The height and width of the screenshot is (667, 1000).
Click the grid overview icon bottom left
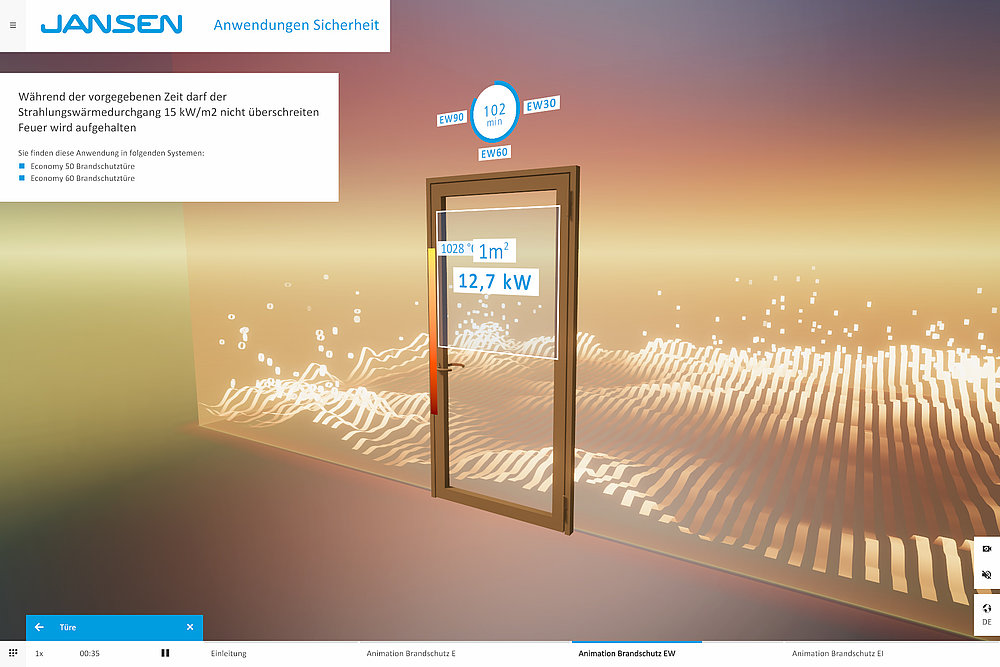click(x=11, y=652)
